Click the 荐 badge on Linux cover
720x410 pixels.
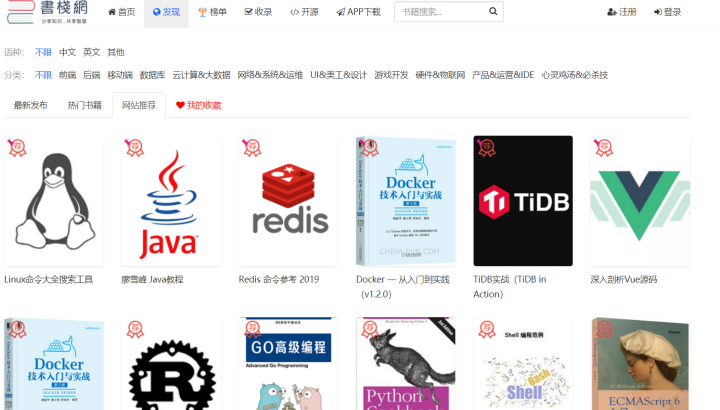(x=17, y=148)
